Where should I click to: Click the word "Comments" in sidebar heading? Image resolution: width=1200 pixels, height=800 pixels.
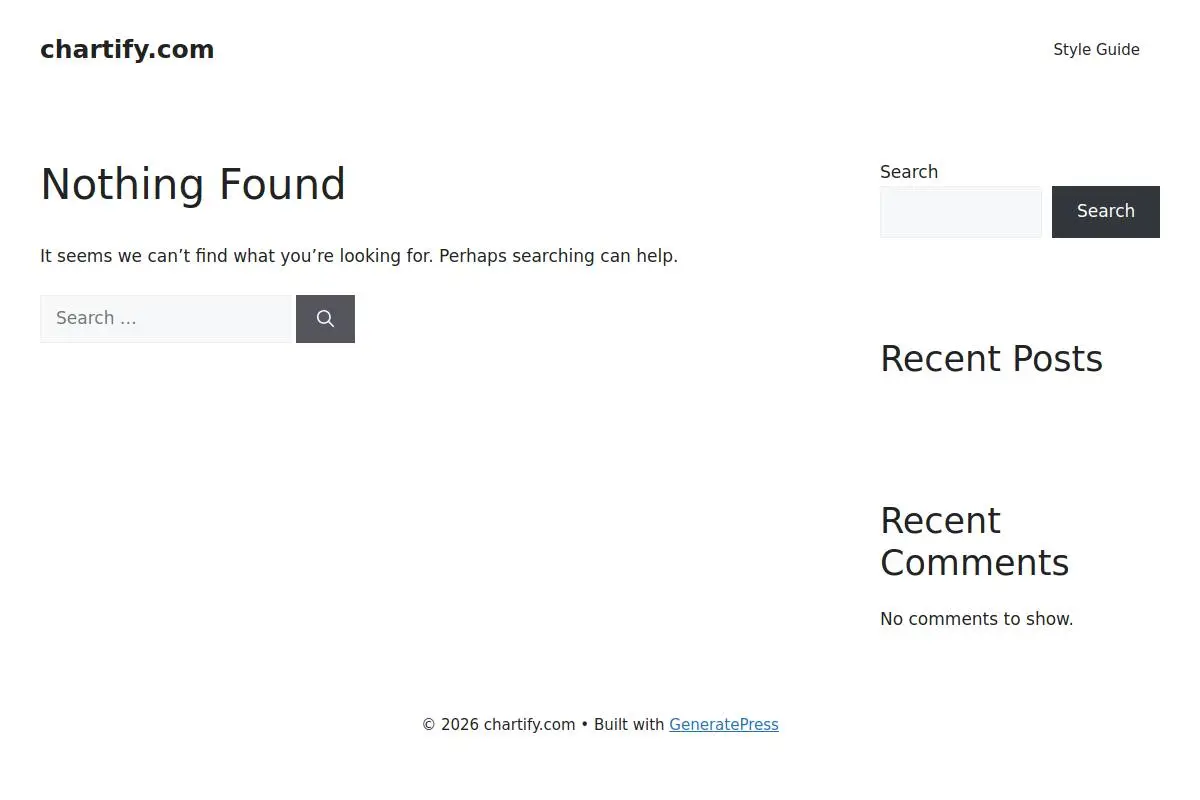(x=975, y=563)
